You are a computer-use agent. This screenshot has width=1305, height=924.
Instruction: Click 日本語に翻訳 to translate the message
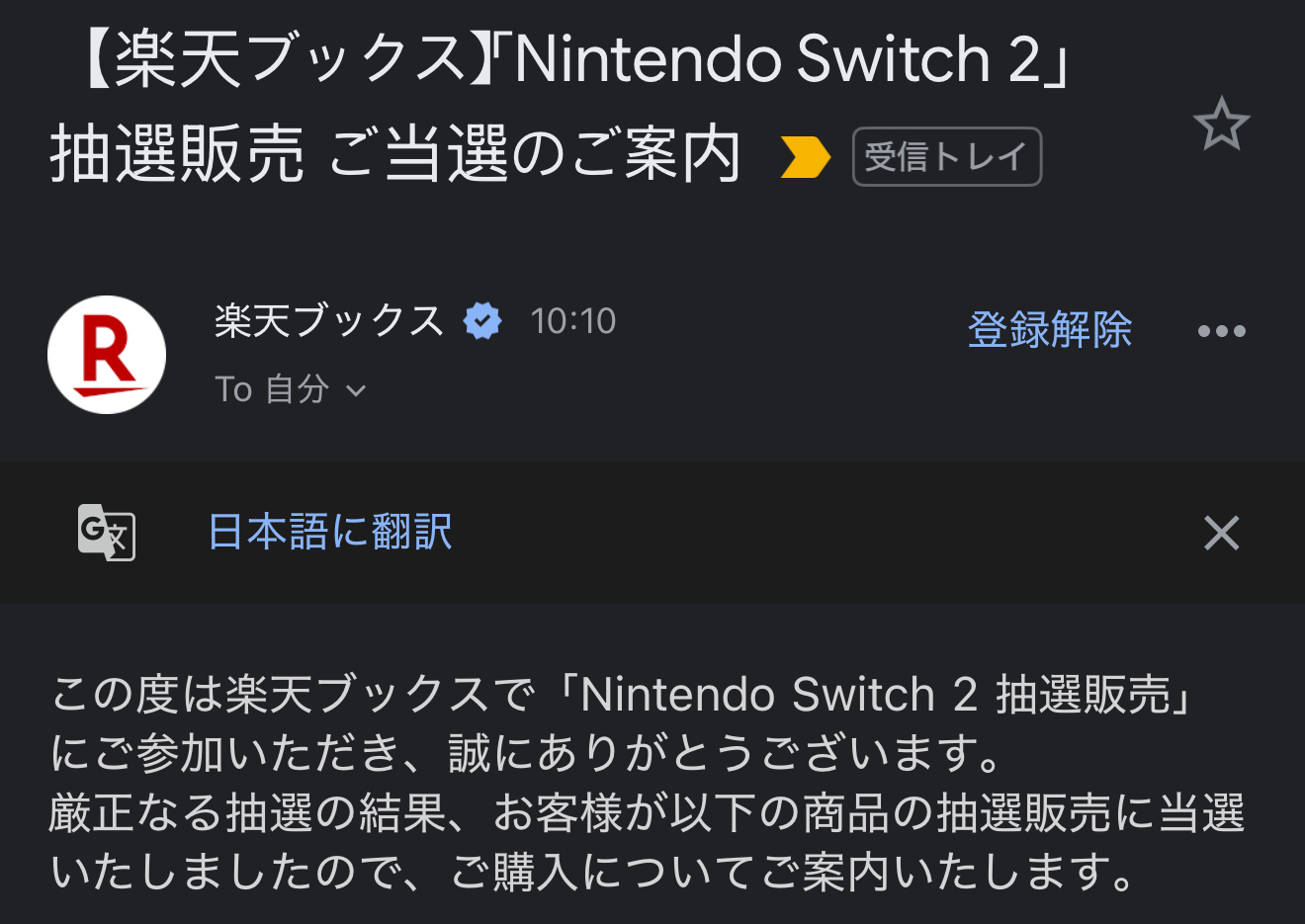tap(330, 532)
